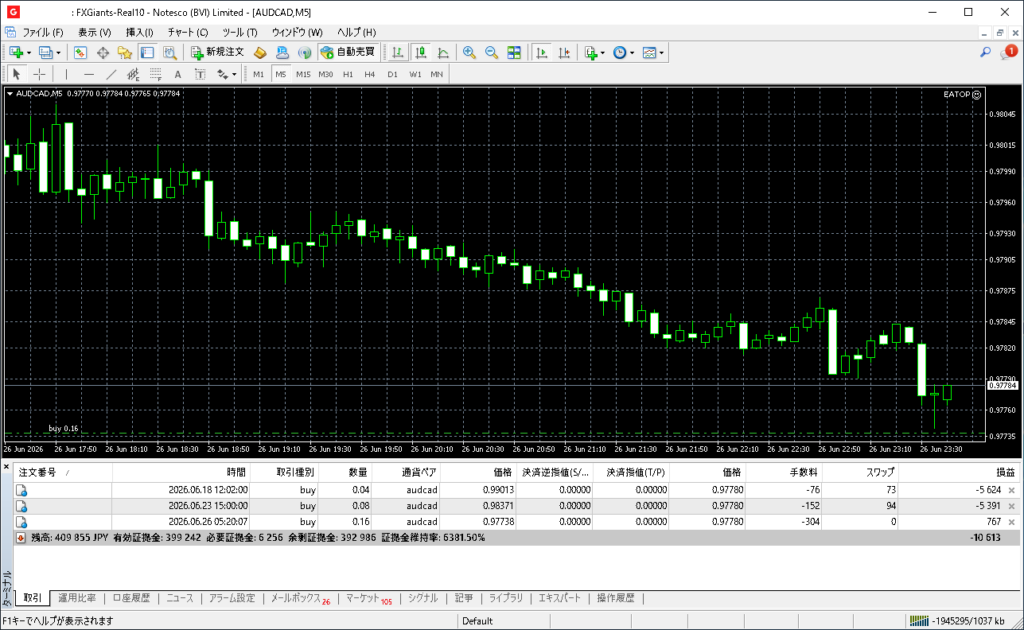This screenshot has width=1024, height=630.
Task: Select the trendline drawing tool
Action: tap(111, 74)
